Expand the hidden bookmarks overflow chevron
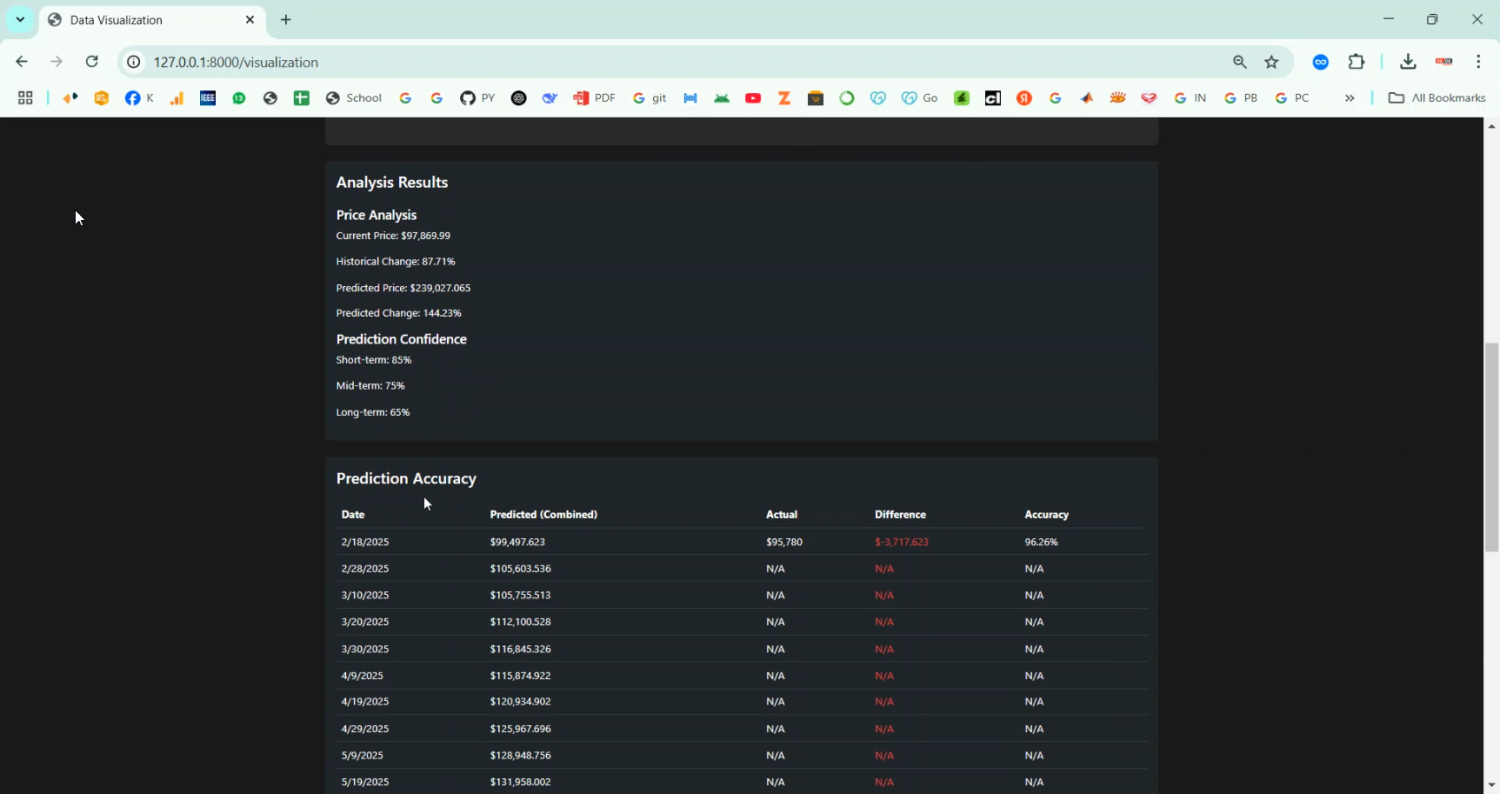This screenshot has width=1500, height=794. (x=1349, y=98)
